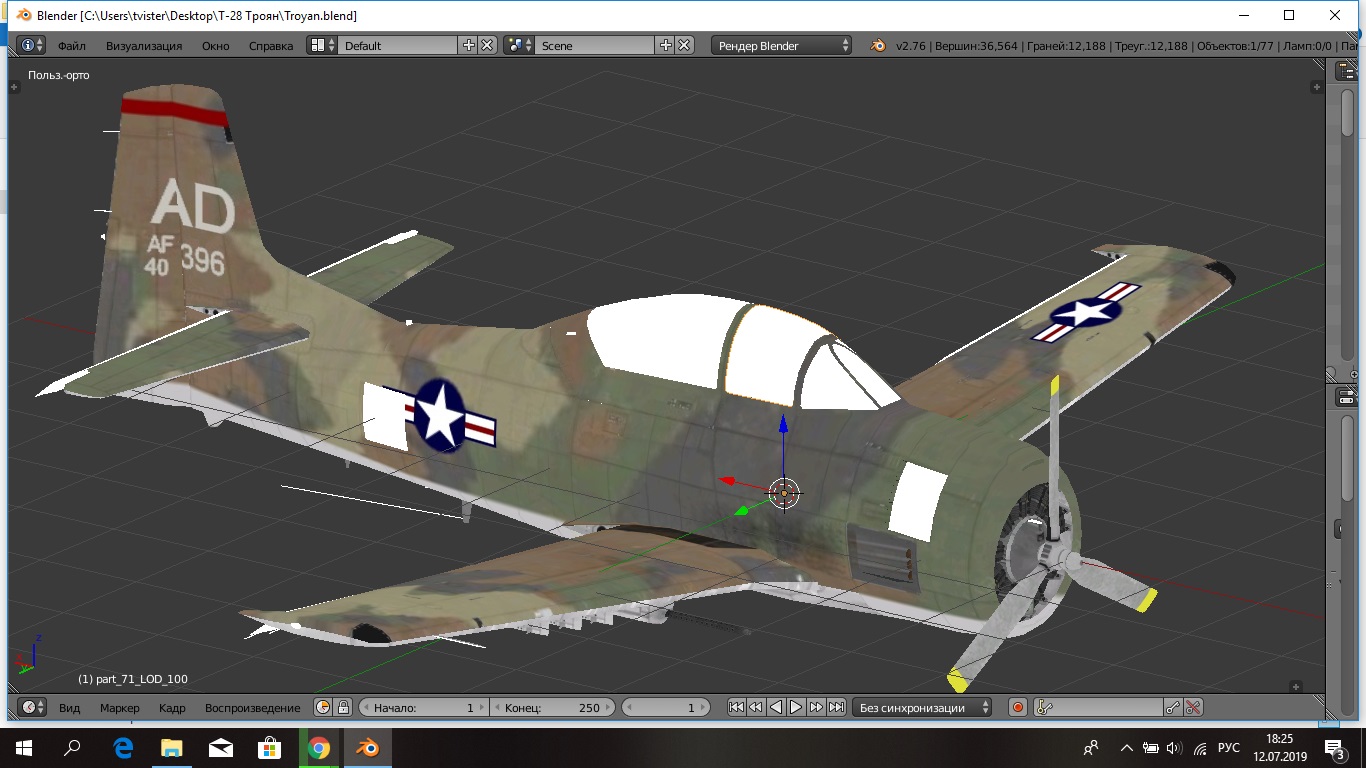The image size is (1366, 768).
Task: Open the Рендер Blender engine dropdown
Action: (x=781, y=45)
